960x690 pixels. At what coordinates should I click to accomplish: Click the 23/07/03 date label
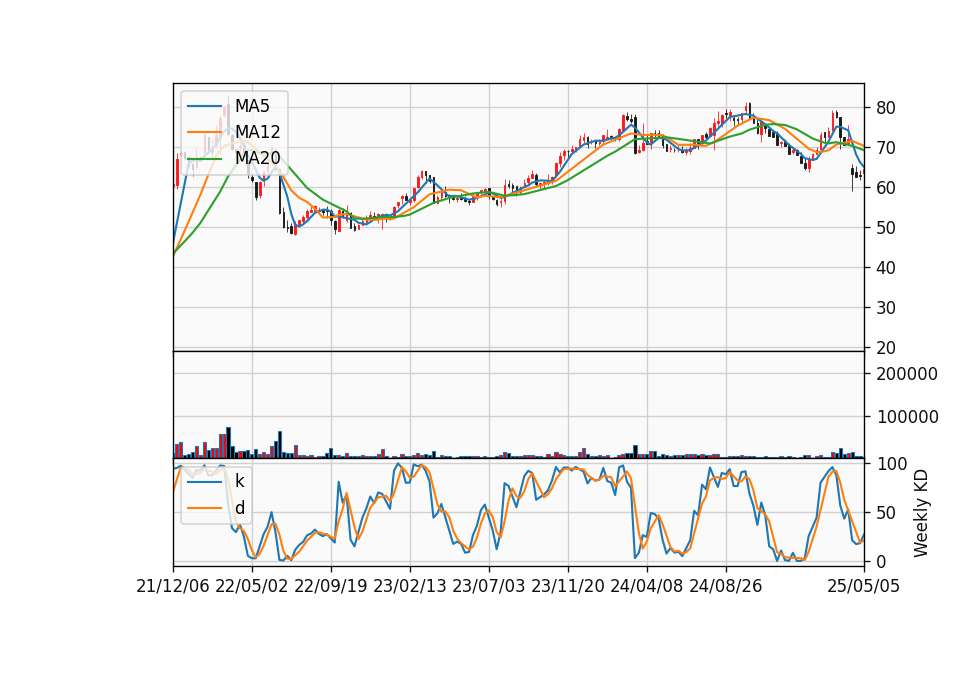[489, 586]
